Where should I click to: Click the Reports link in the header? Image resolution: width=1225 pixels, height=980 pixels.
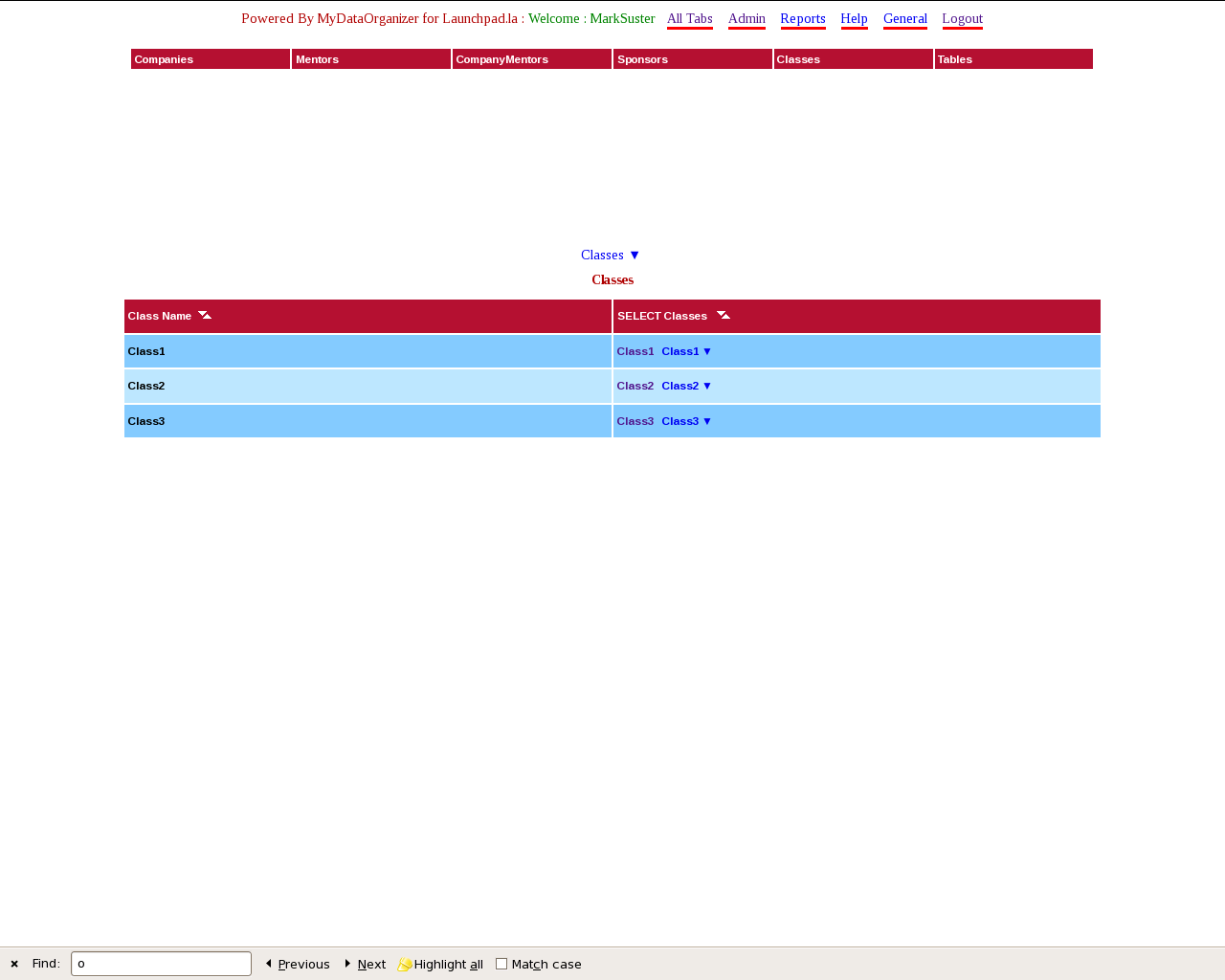click(802, 18)
